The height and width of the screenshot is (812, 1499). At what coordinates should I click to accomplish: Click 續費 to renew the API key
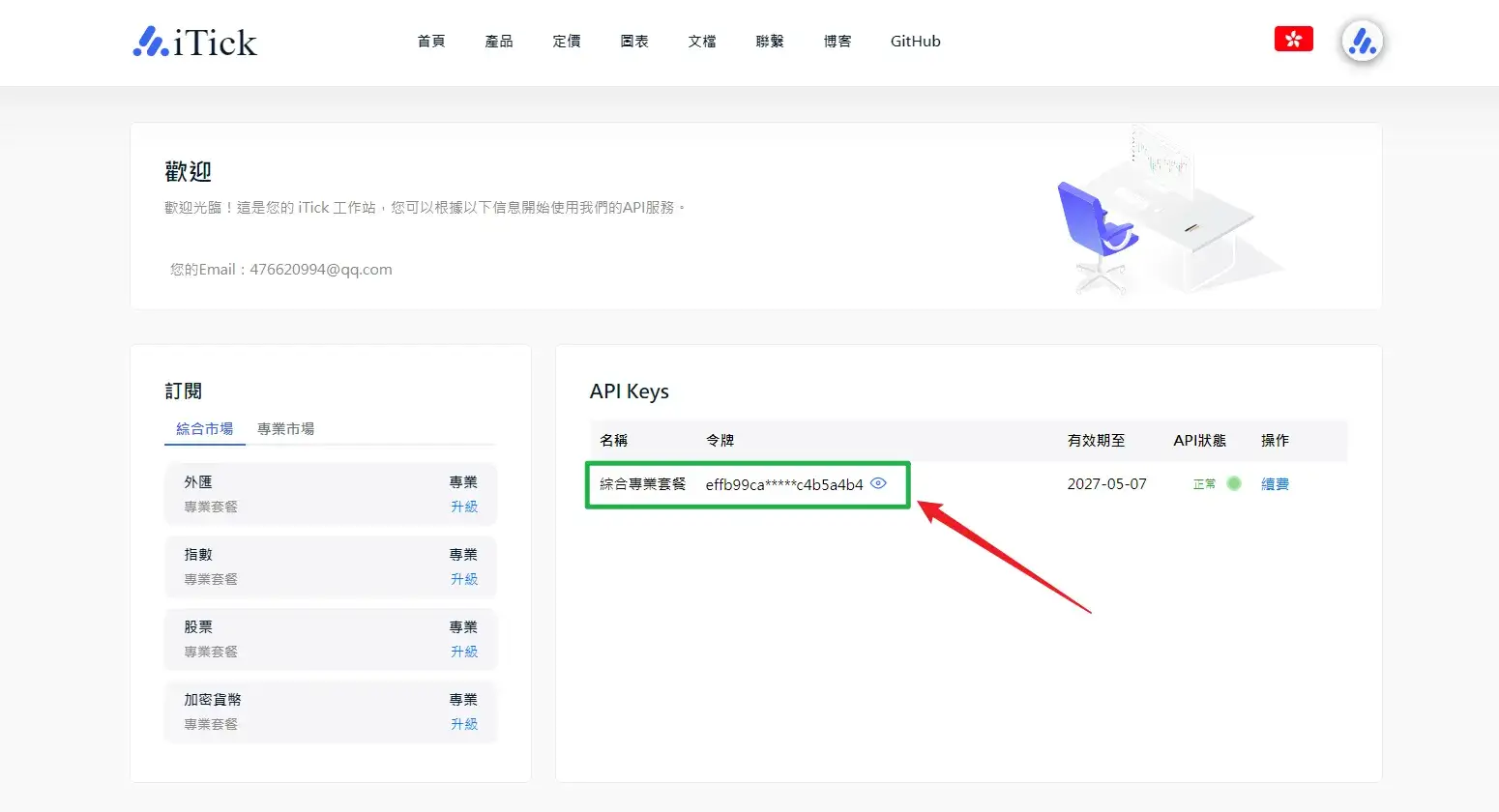[x=1275, y=484]
